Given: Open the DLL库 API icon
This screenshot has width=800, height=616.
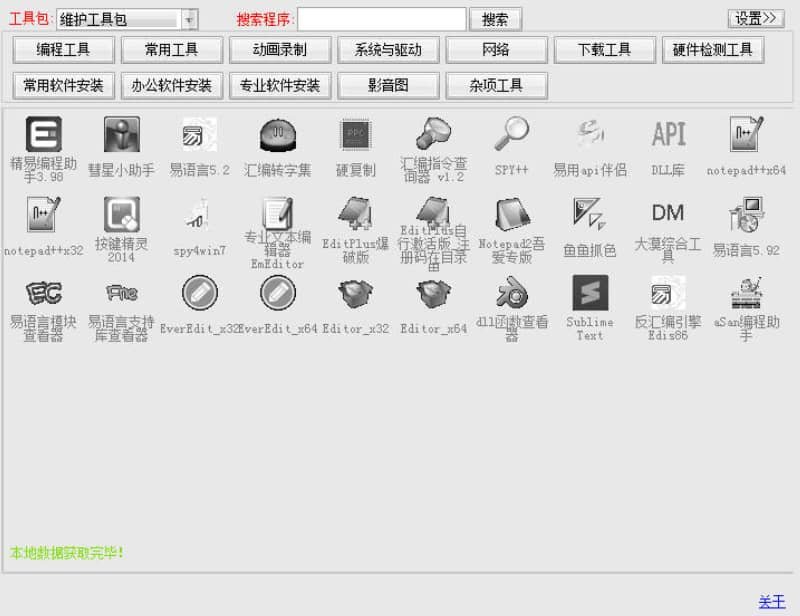Looking at the screenshot, I should click(x=668, y=135).
